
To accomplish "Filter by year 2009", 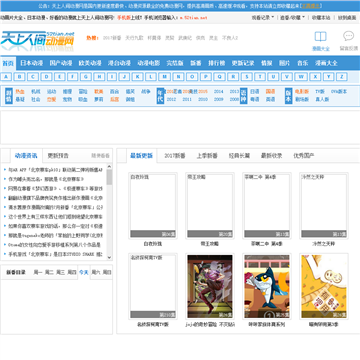I will point(219,99).
